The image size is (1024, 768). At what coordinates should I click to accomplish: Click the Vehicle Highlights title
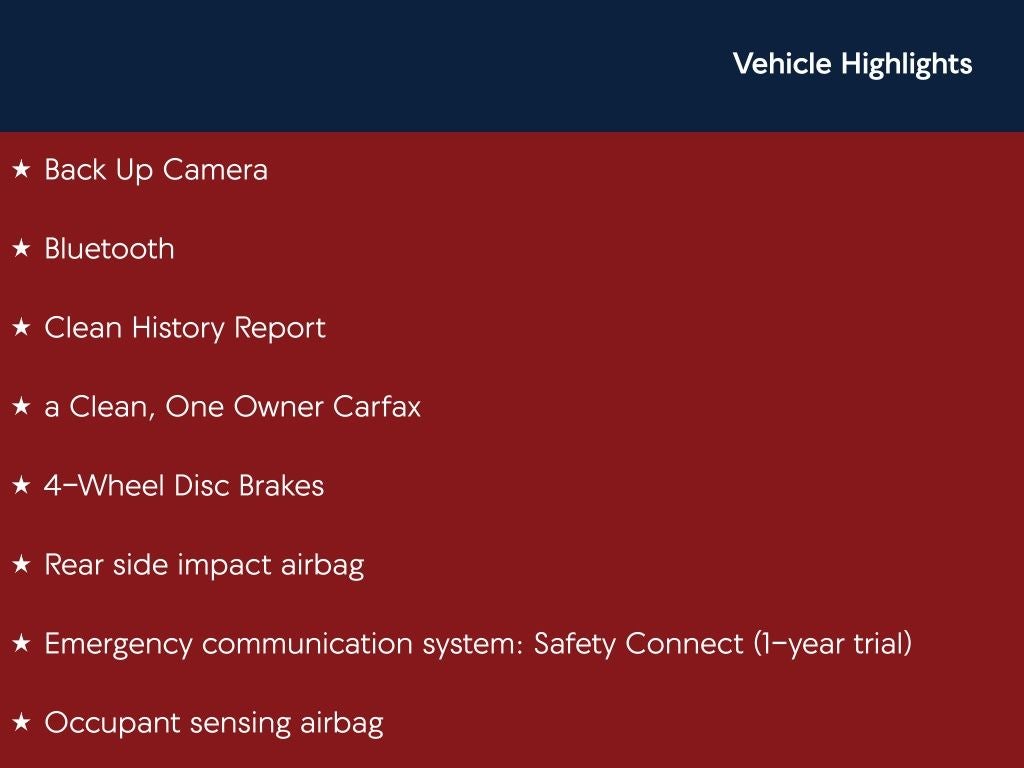(852, 64)
